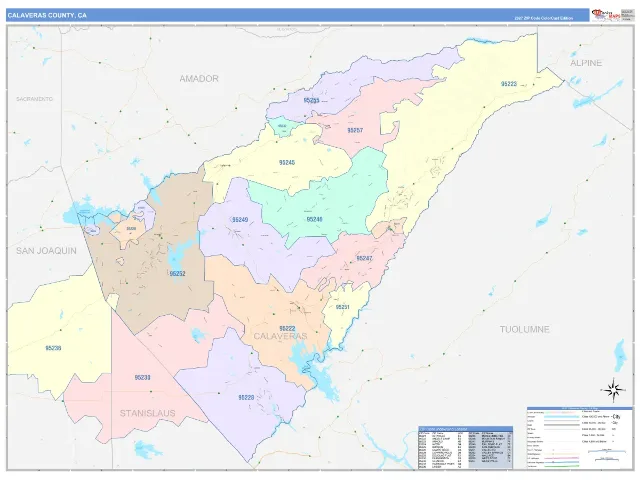The height and width of the screenshot is (480, 640).
Task: Select the 95223 ZIP code label
Action: click(509, 84)
